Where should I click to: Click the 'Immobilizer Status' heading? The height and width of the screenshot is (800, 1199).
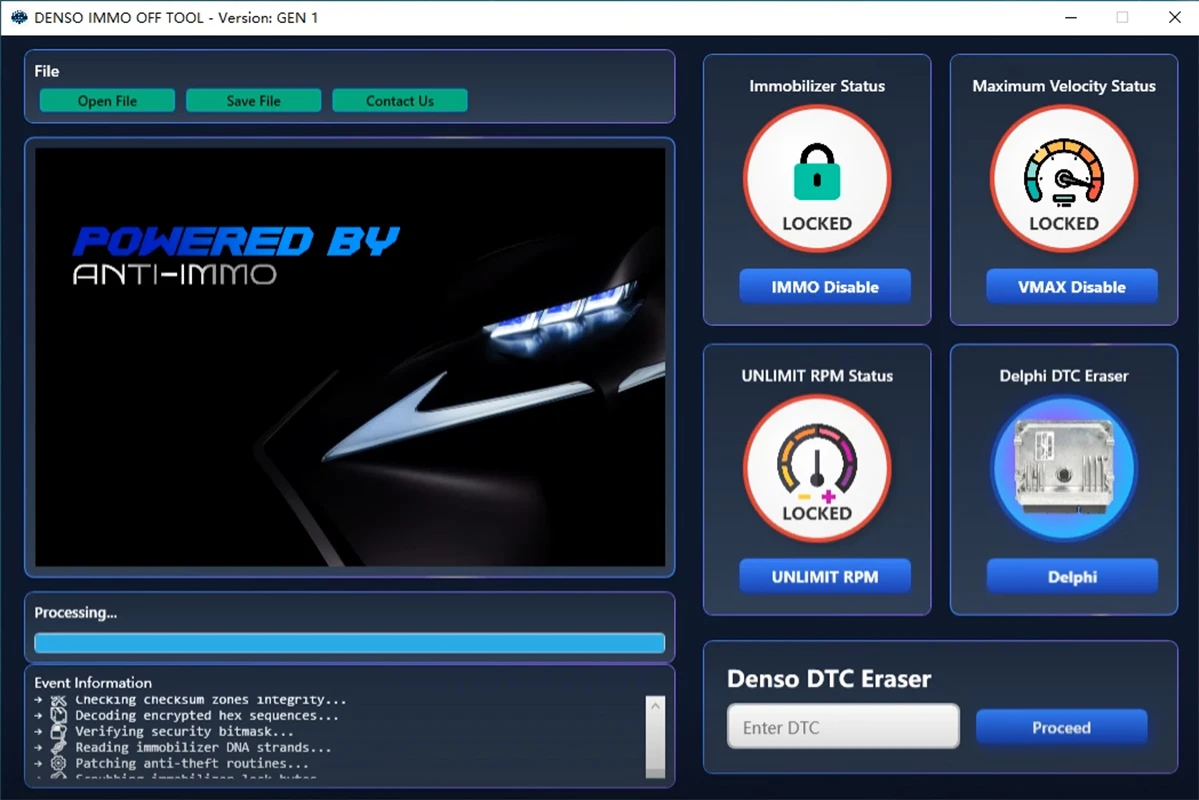[x=817, y=86]
